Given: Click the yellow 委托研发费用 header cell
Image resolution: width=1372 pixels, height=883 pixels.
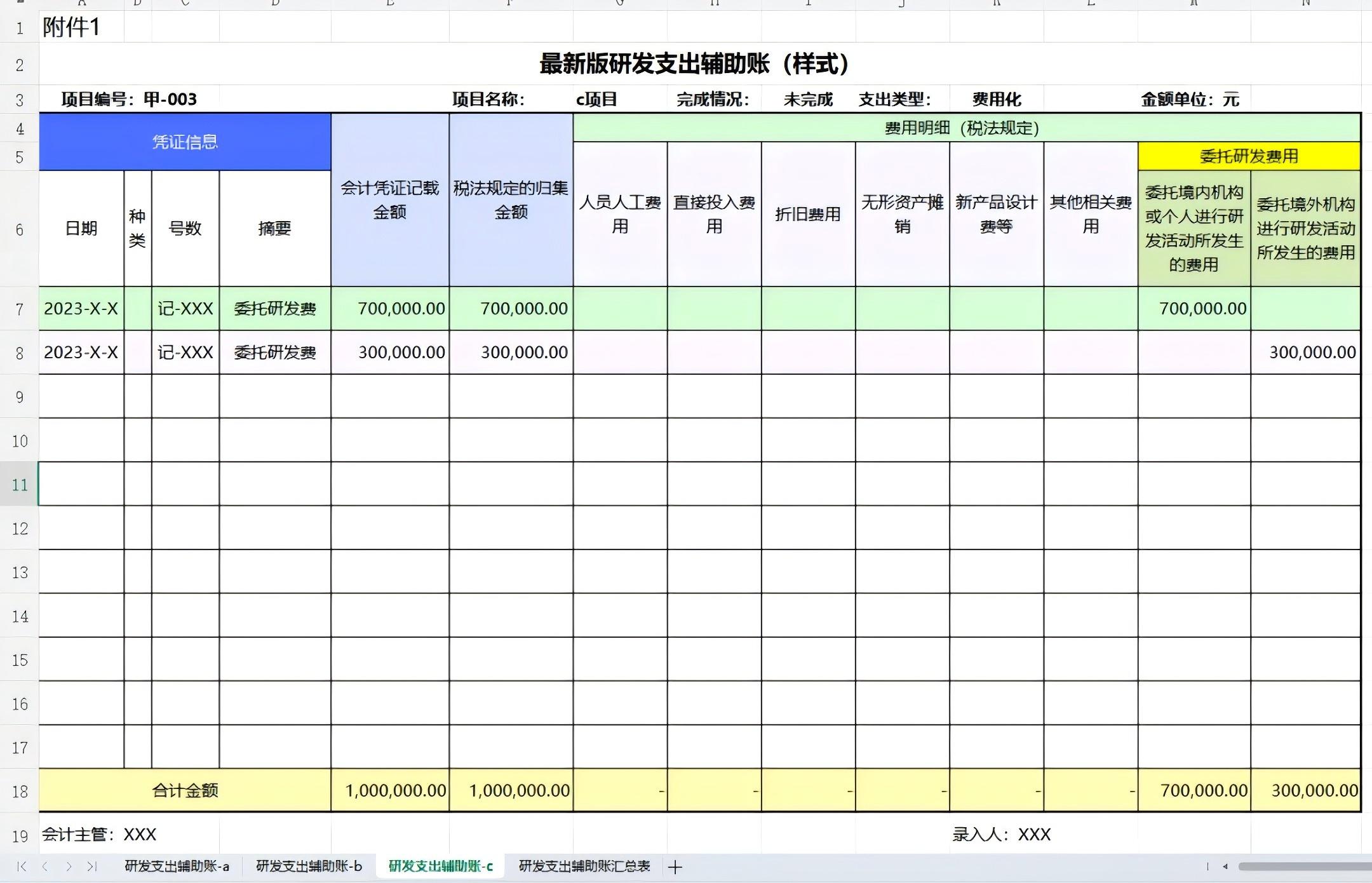Looking at the screenshot, I should click(x=1249, y=156).
